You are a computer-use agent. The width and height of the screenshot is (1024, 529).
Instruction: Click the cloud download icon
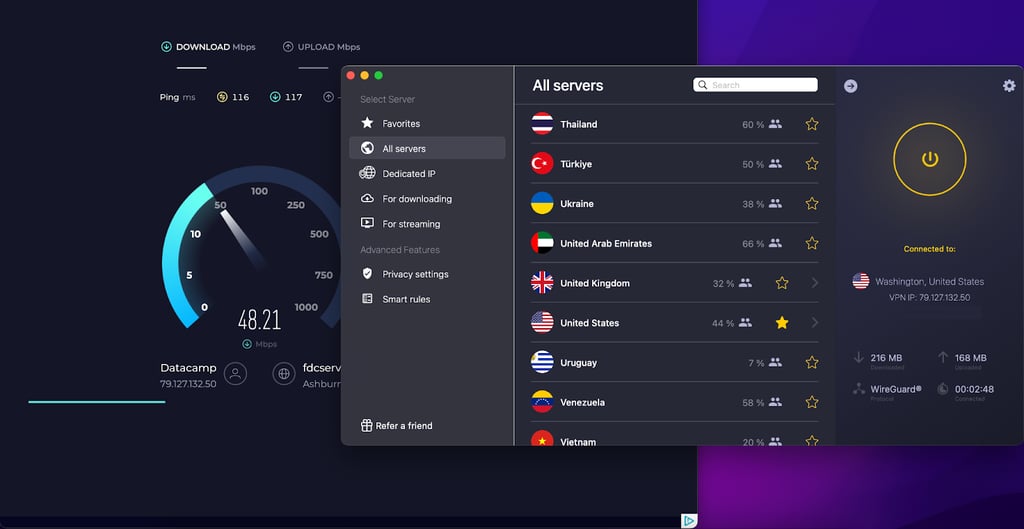367,198
